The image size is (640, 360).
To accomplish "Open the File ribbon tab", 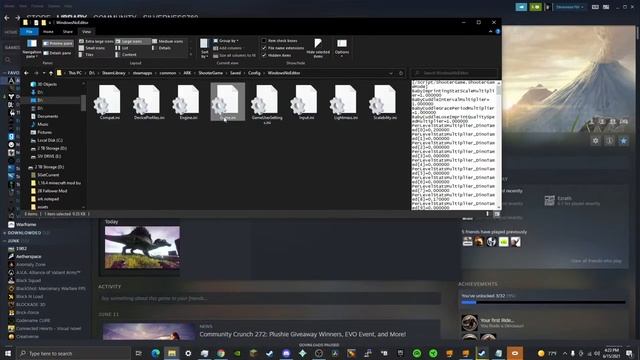I will point(29,31).
